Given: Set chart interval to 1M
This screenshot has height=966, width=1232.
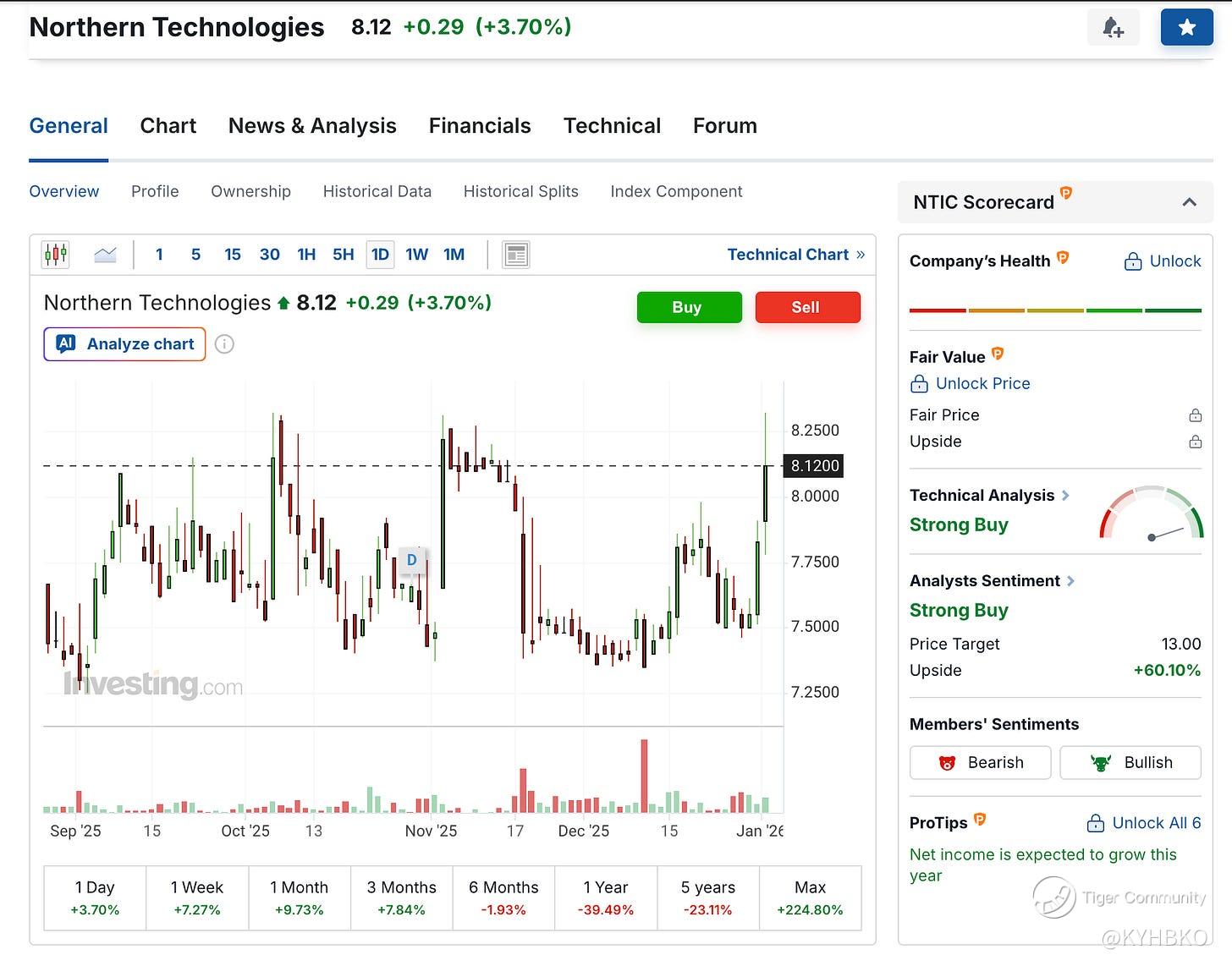Looking at the screenshot, I should pos(454,255).
